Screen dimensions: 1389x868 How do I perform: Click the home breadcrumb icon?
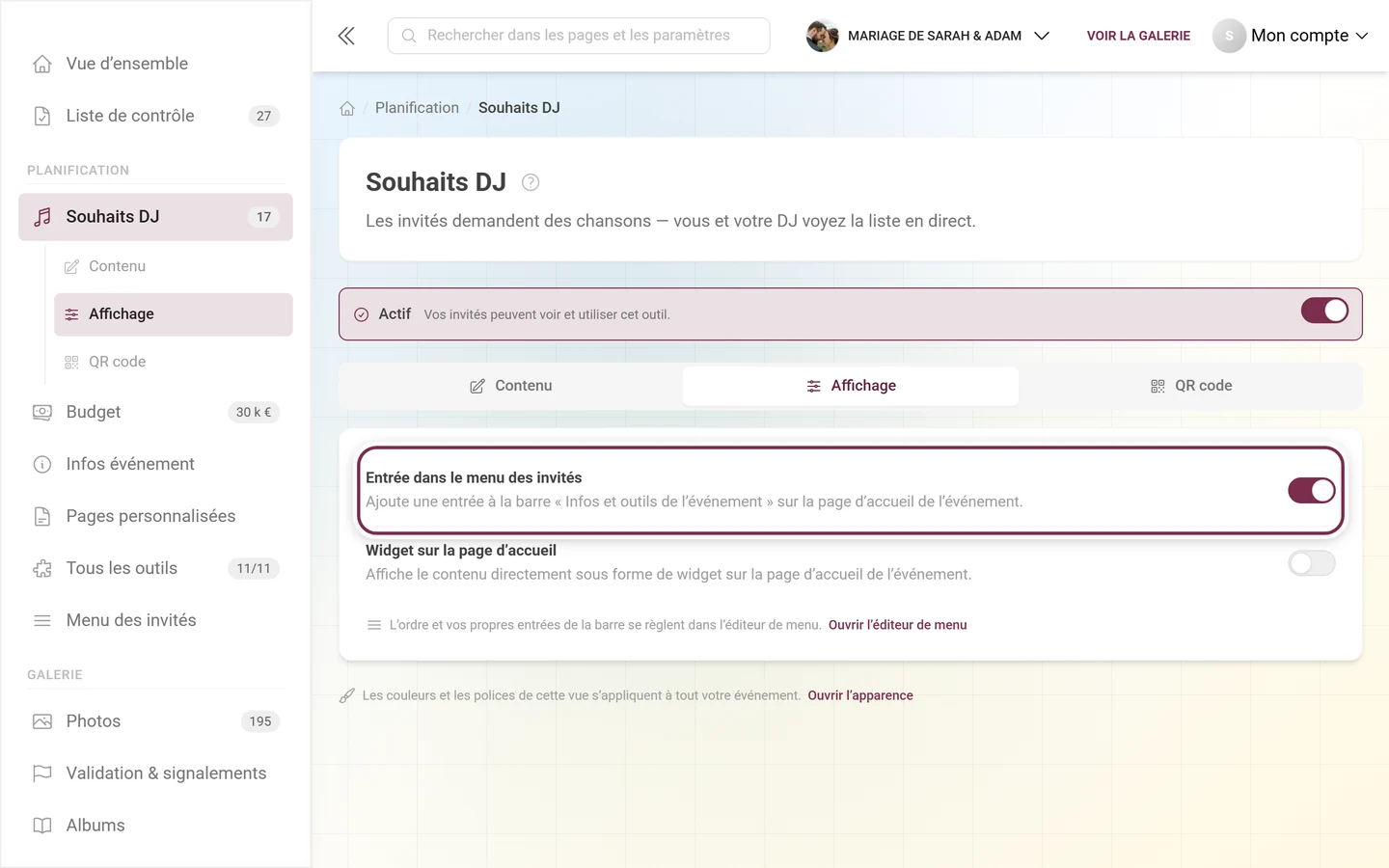point(347,108)
